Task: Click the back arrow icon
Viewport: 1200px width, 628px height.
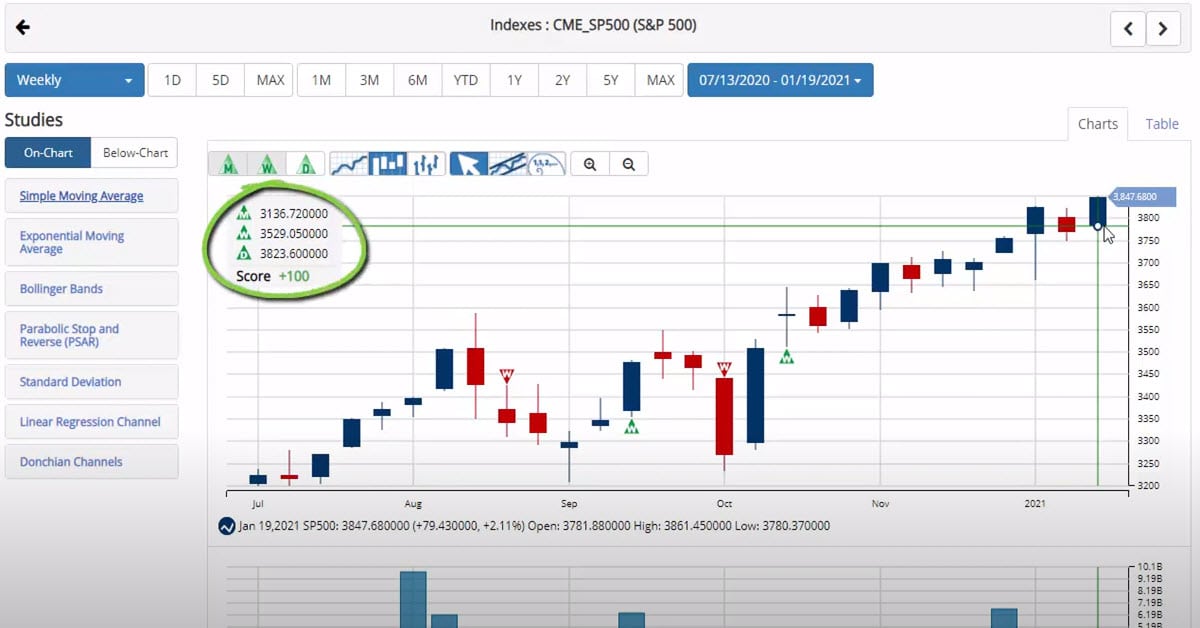Action: coord(23,27)
